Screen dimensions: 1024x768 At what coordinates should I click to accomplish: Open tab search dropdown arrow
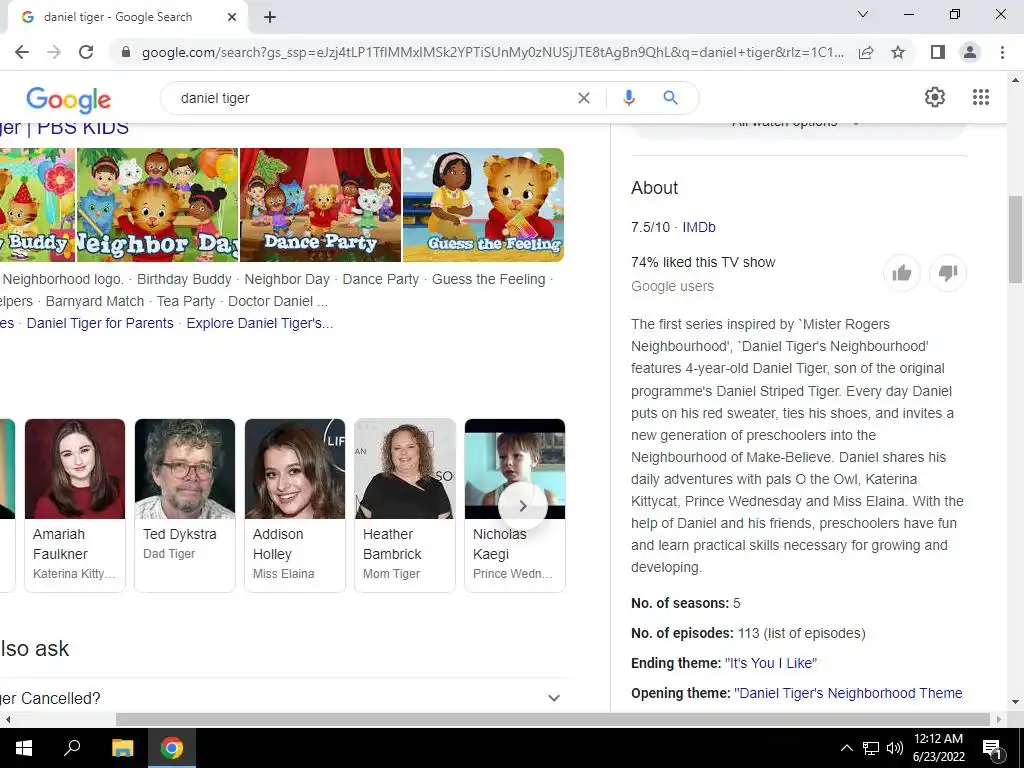(863, 14)
